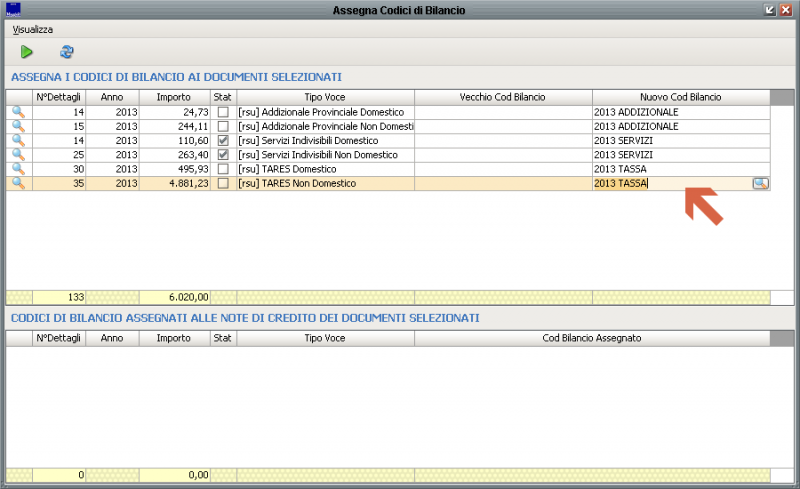800x489 pixels.
Task: Click lookup button beside 2013 TASSA field
Action: click(760, 184)
